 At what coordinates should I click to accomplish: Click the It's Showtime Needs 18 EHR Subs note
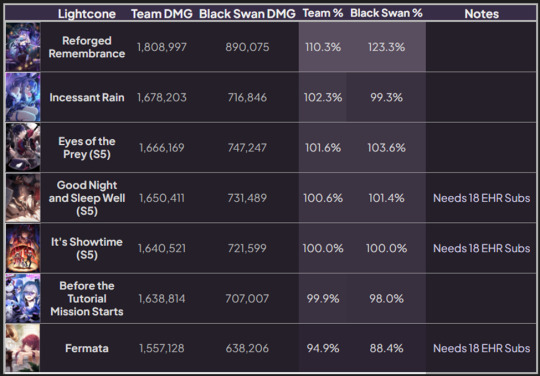(x=481, y=248)
